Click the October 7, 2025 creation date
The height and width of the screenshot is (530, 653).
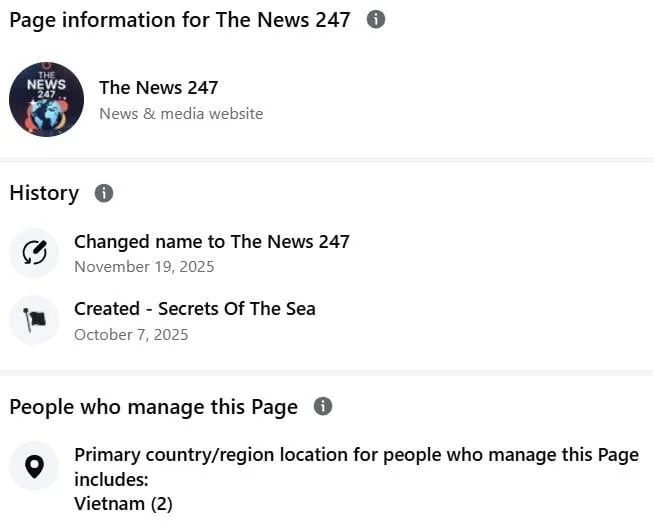coord(131,334)
